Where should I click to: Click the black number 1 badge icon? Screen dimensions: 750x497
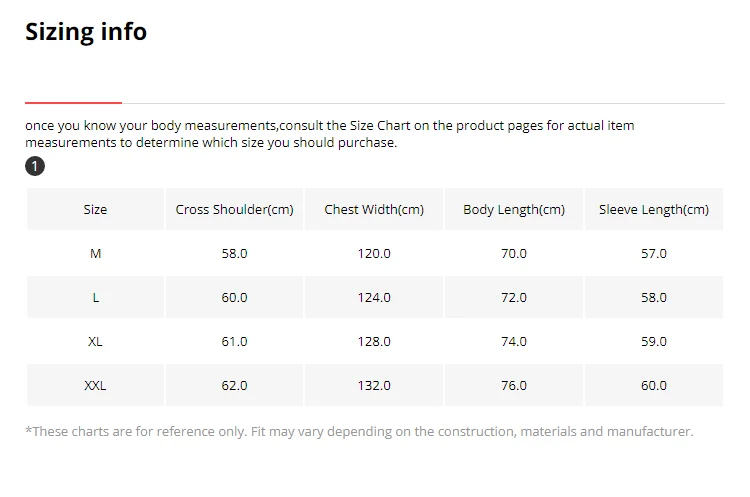tap(35, 166)
